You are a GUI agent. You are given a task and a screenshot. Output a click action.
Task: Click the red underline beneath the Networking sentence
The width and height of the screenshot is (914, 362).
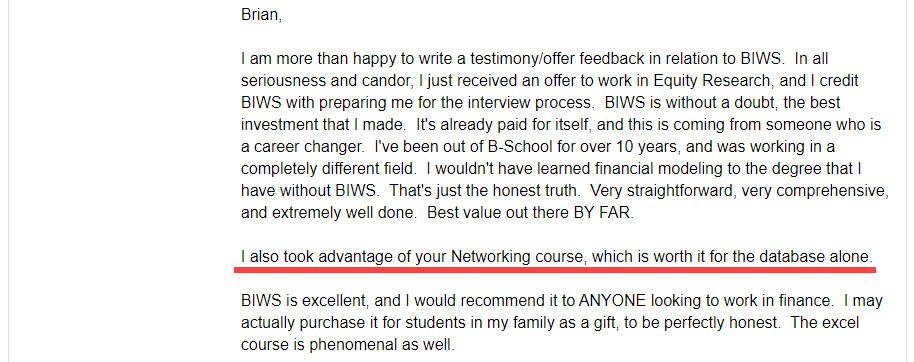[555, 270]
